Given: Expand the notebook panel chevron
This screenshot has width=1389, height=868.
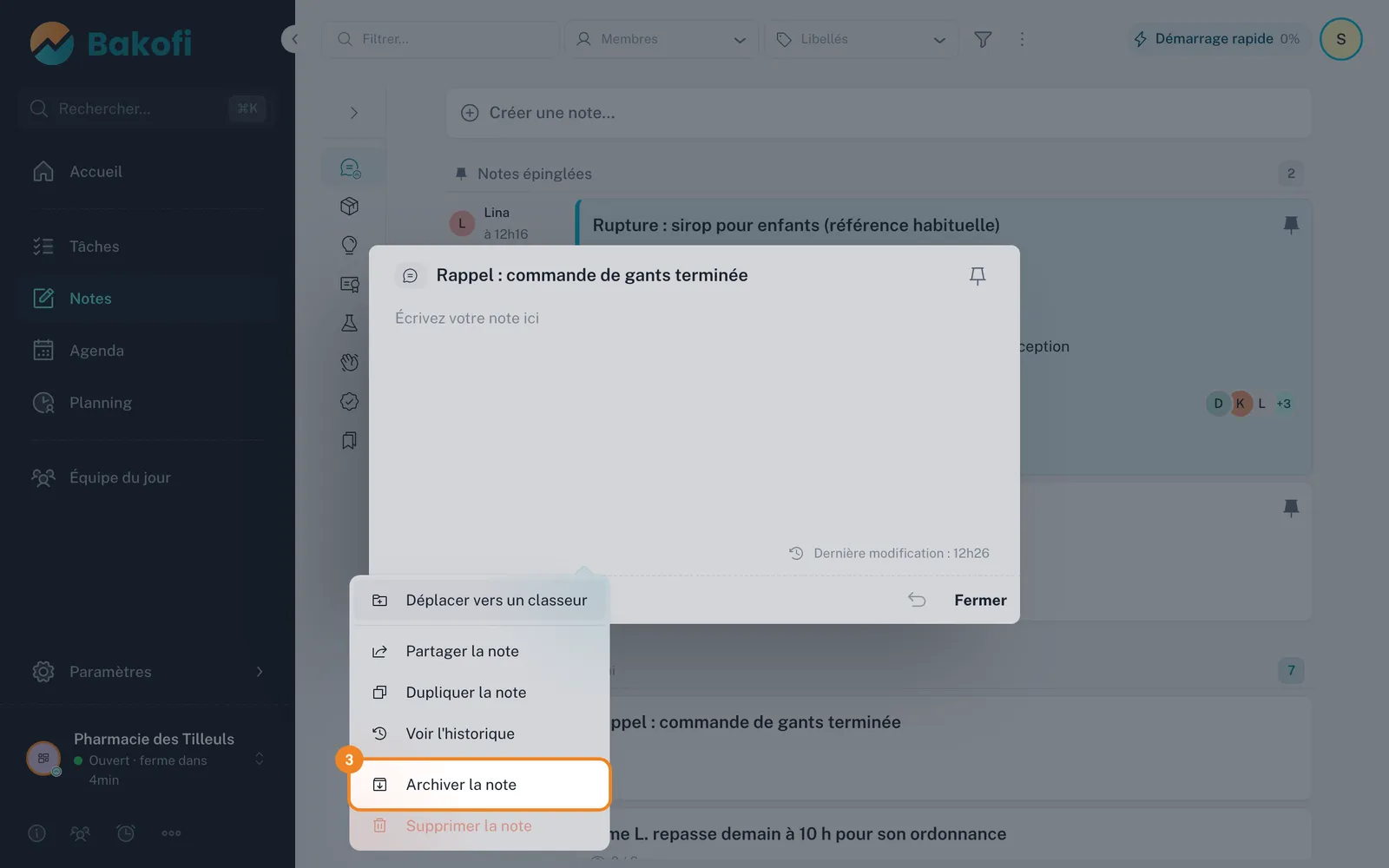Looking at the screenshot, I should (x=353, y=113).
